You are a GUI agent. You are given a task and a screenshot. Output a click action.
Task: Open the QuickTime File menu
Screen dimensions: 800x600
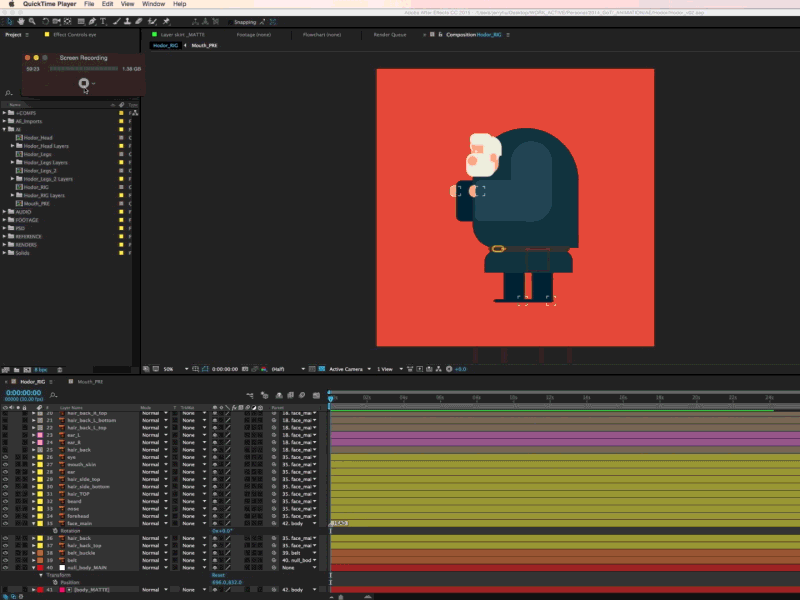(x=89, y=4)
